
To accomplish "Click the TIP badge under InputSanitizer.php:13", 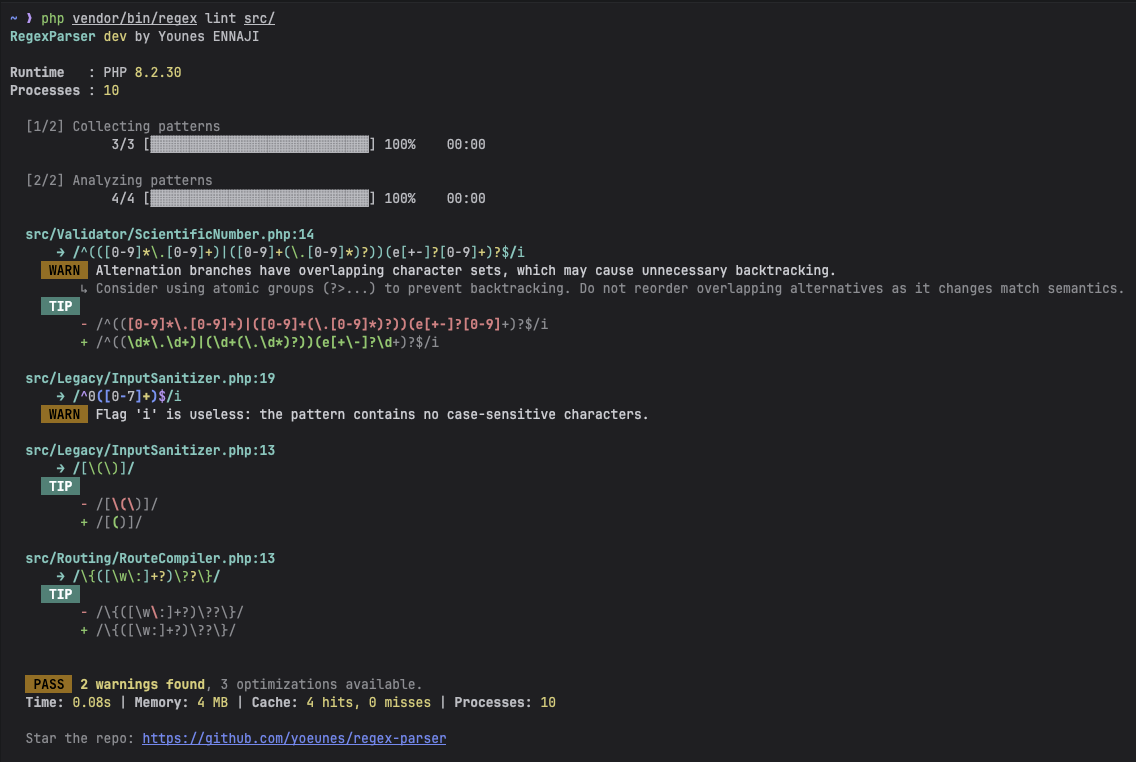I will (x=60, y=486).
